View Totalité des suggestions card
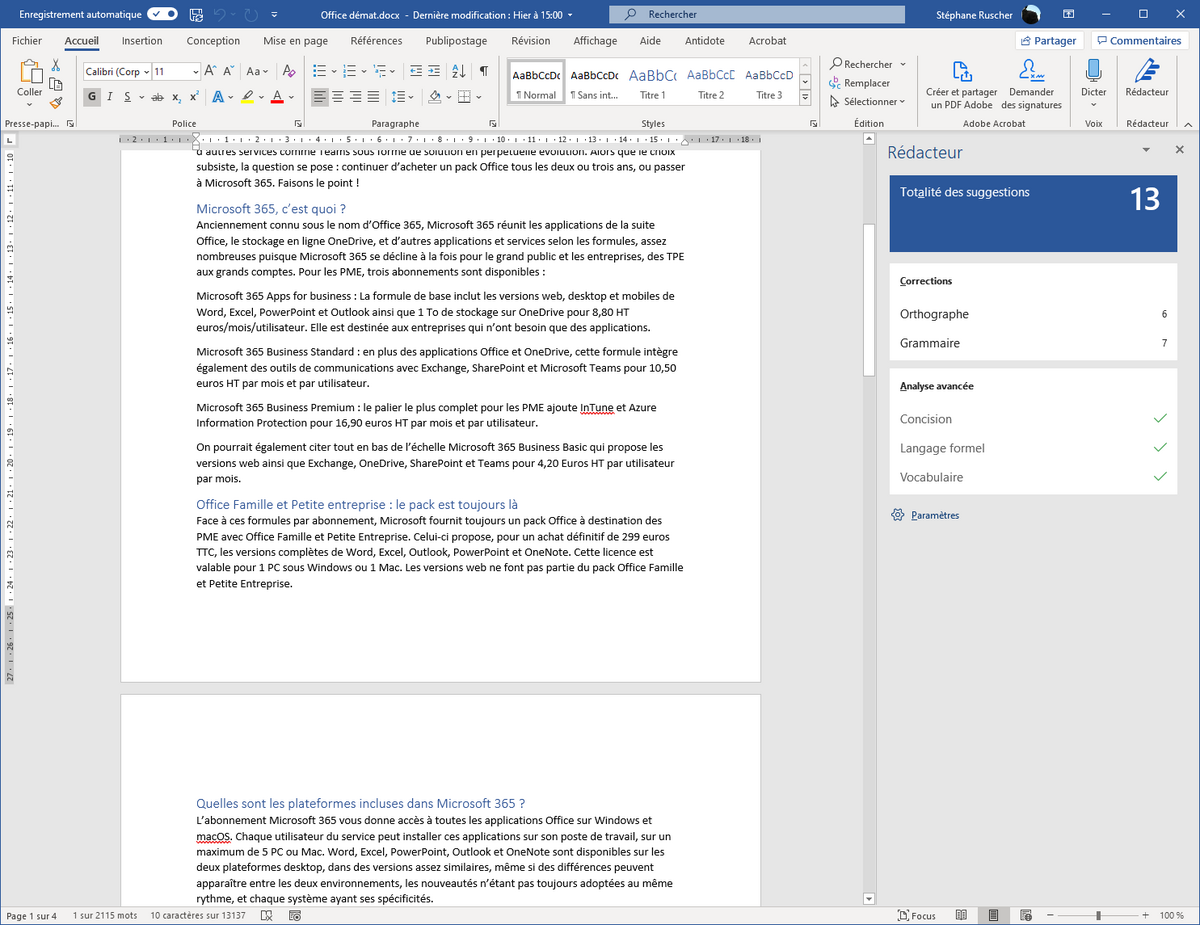This screenshot has height=925, width=1200. tap(1033, 213)
